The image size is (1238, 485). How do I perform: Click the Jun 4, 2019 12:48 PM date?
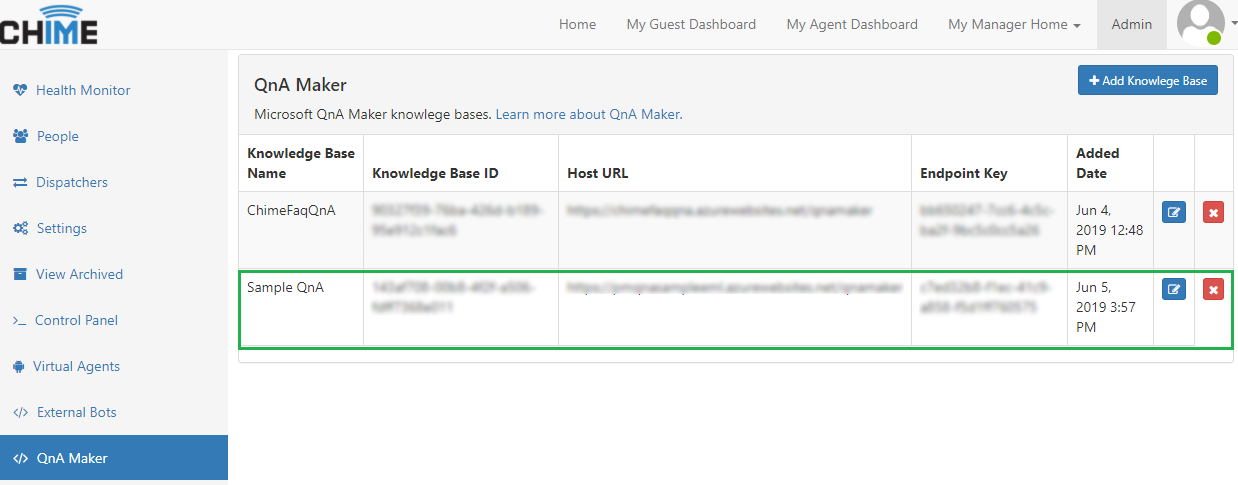(x=1109, y=230)
